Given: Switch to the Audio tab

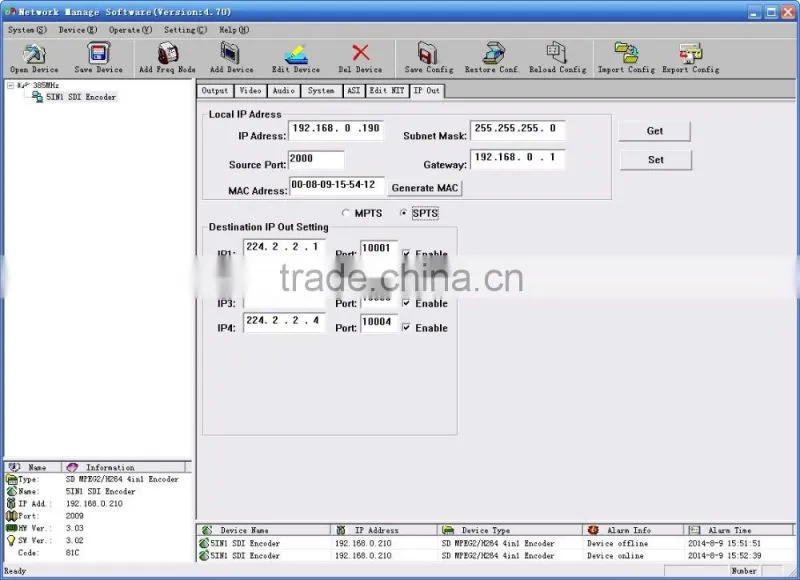Looking at the screenshot, I should pos(284,91).
